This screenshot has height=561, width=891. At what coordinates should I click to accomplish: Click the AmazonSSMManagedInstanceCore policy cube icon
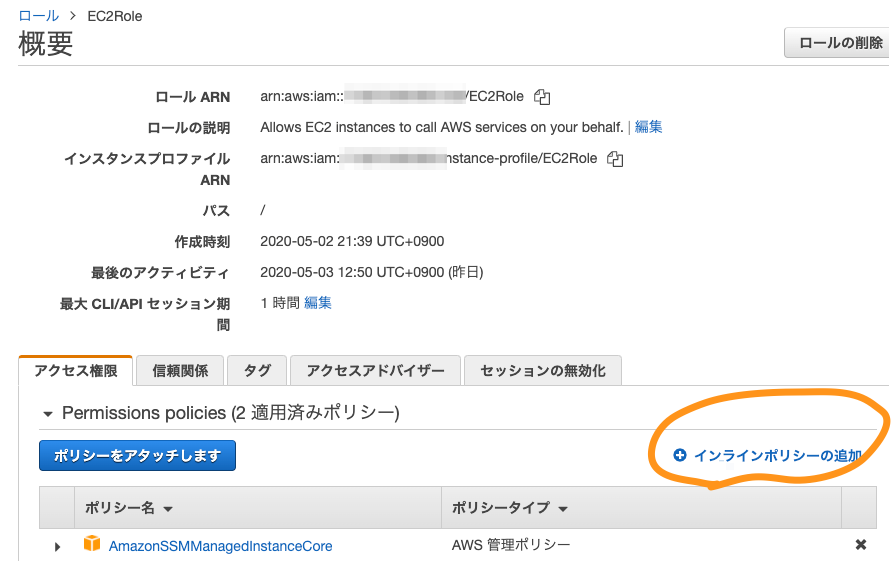click(92, 543)
